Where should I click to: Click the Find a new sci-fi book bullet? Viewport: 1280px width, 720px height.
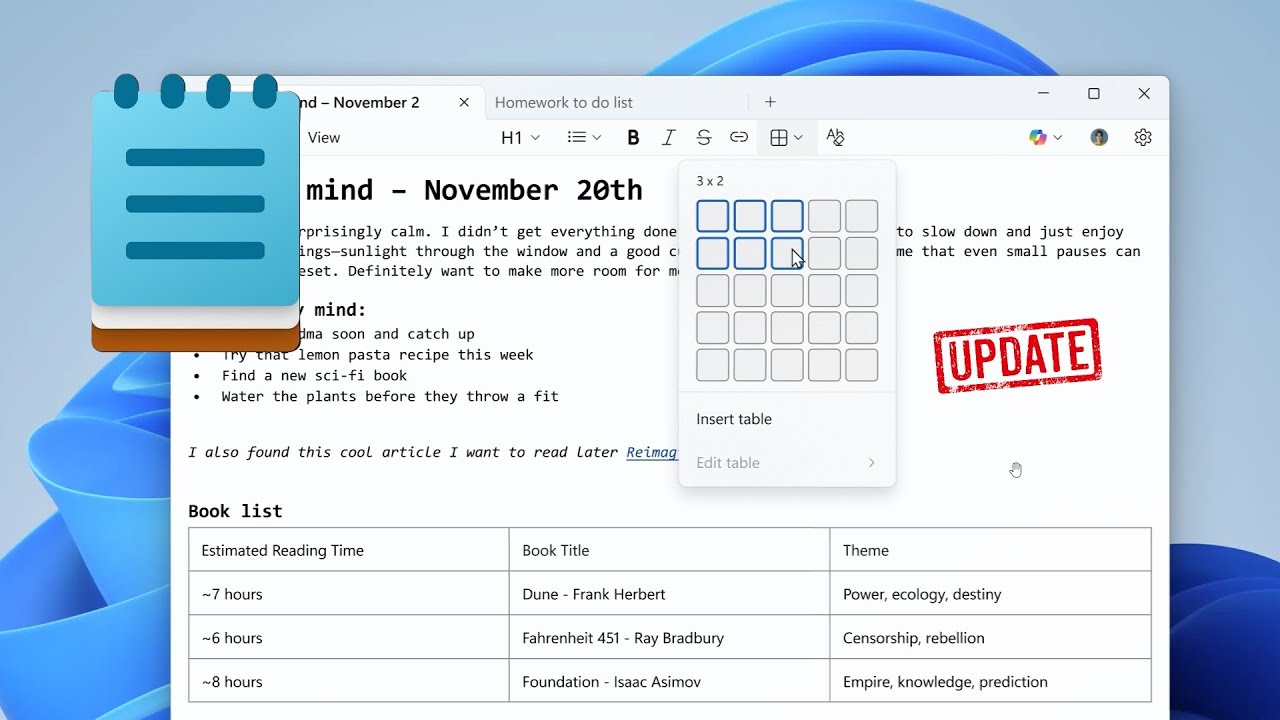(314, 376)
